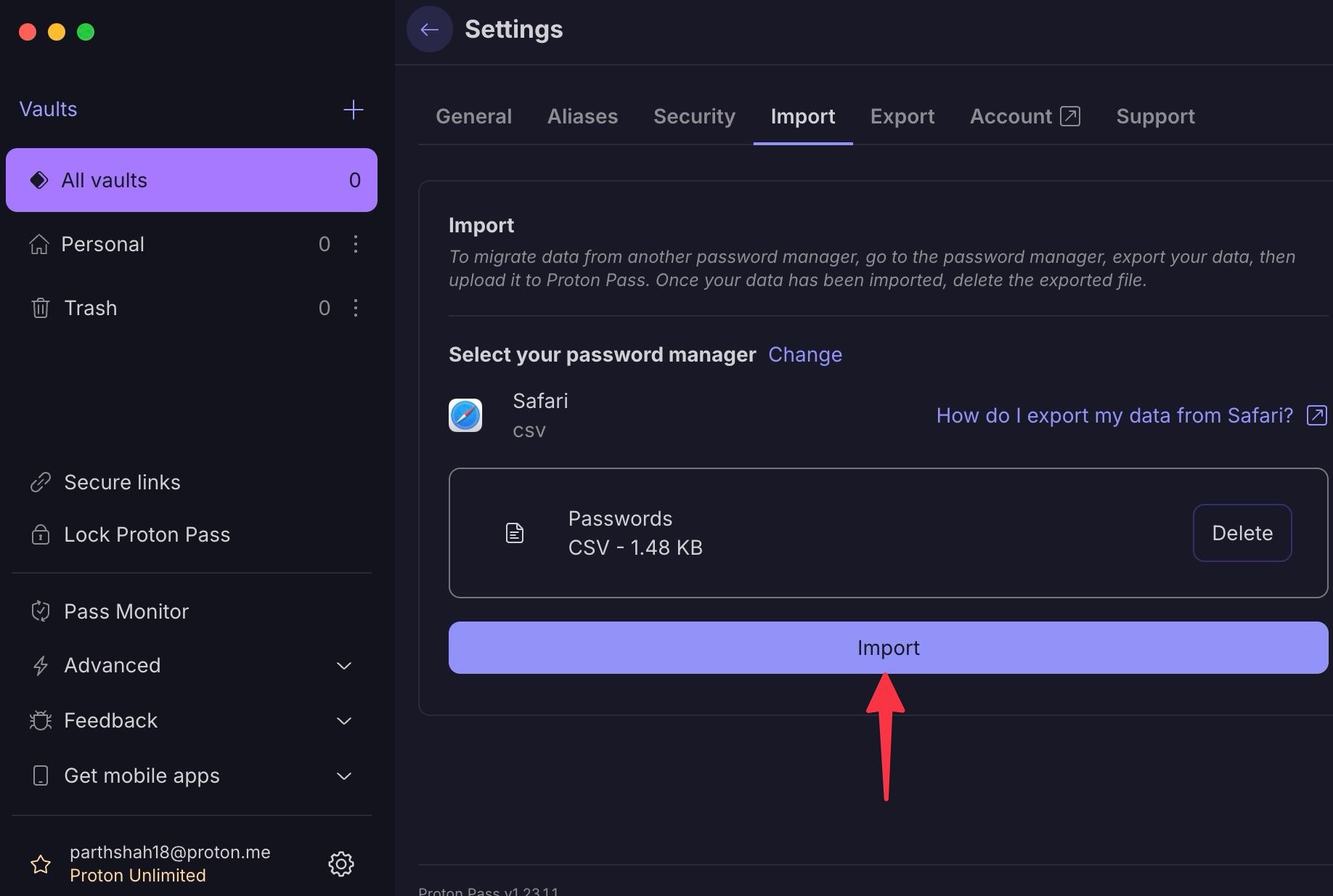This screenshot has width=1333, height=896.
Task: Open settings via the gear icon
Action: 341,863
